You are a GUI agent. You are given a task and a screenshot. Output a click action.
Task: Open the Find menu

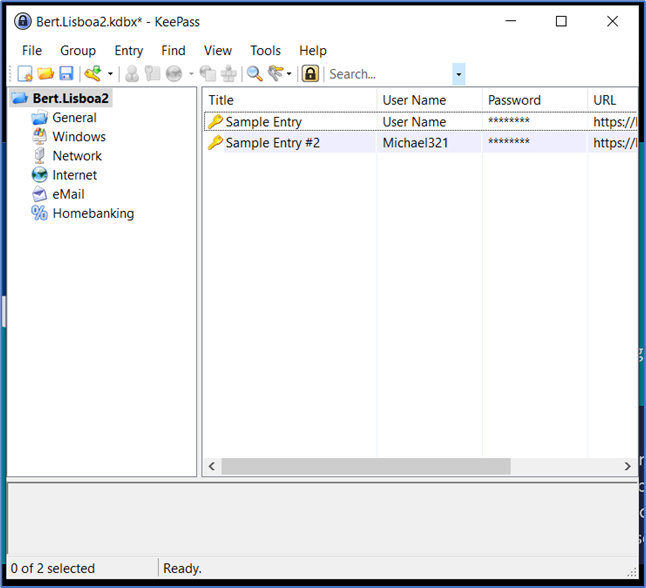[173, 51]
